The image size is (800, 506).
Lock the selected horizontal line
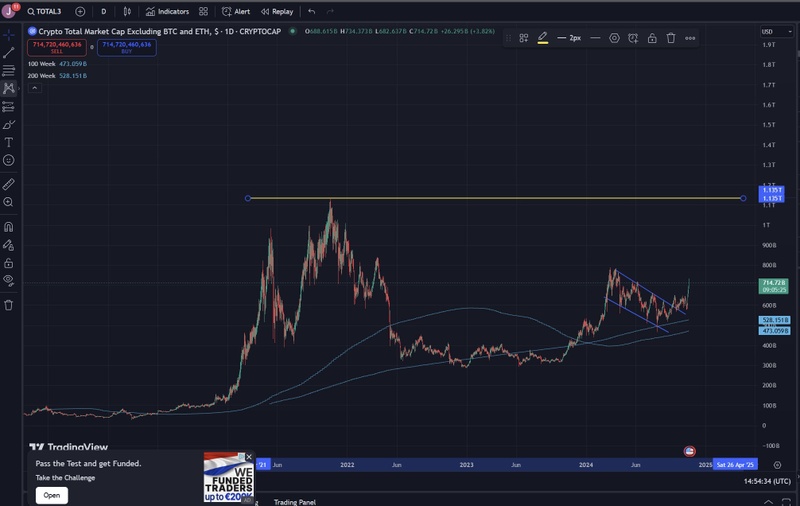pos(652,38)
